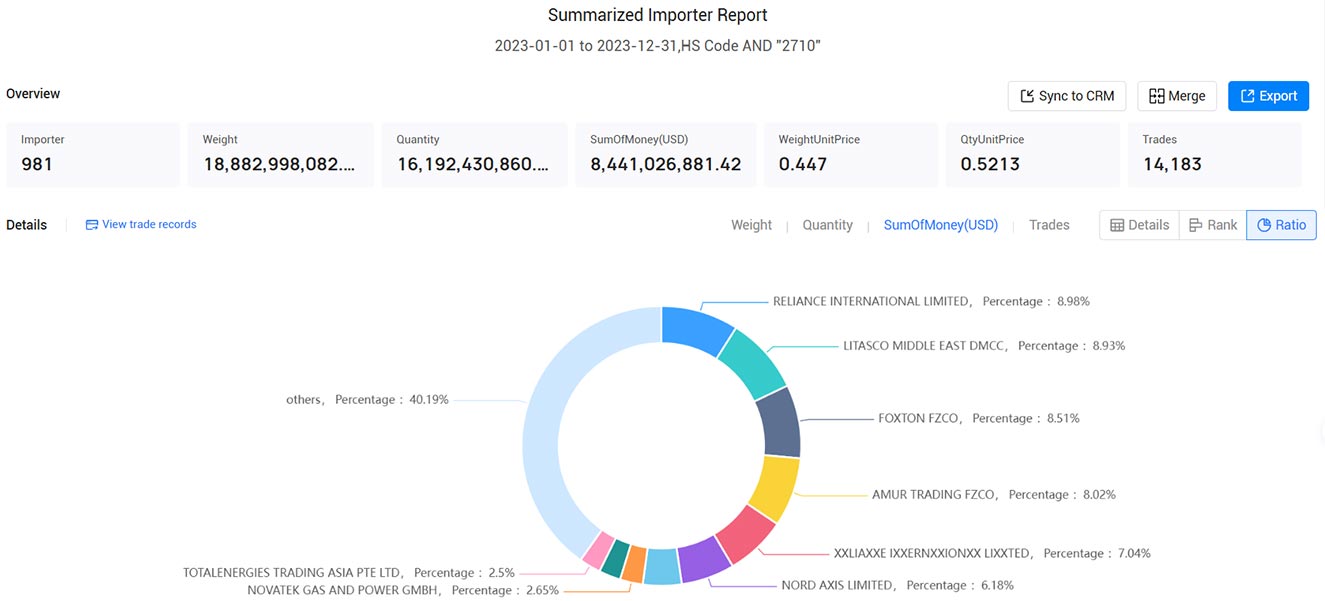
Task: Switch metric to Weight
Action: click(x=751, y=225)
